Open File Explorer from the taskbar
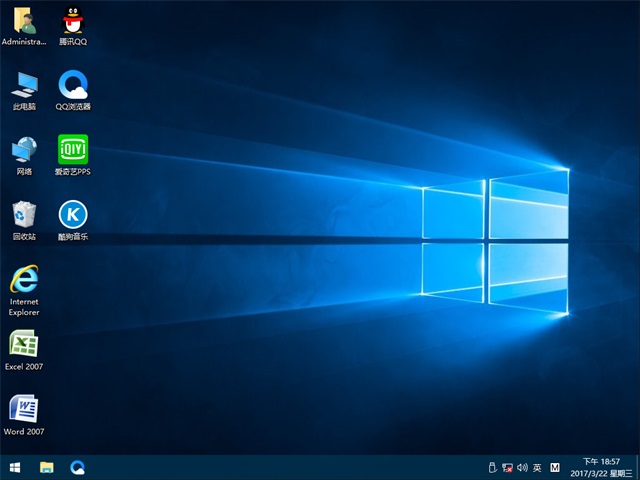 pos(46,467)
